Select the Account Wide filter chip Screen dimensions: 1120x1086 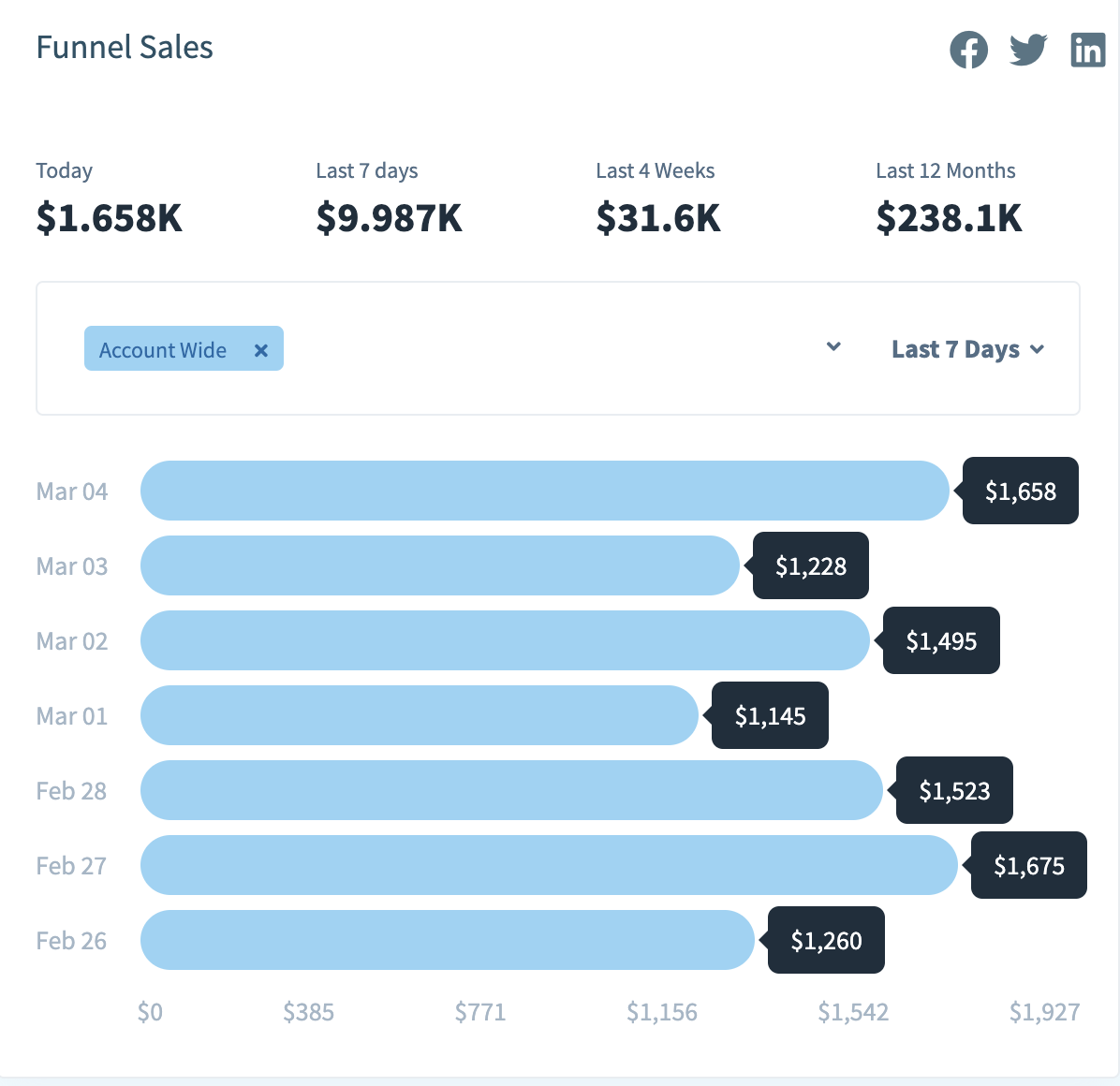point(163,350)
